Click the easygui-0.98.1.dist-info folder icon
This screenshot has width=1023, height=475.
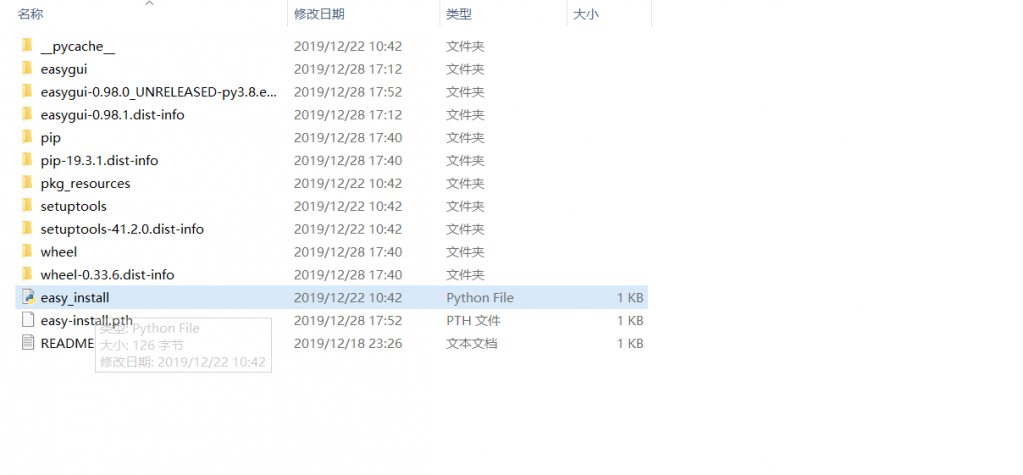pyautogui.click(x=27, y=114)
